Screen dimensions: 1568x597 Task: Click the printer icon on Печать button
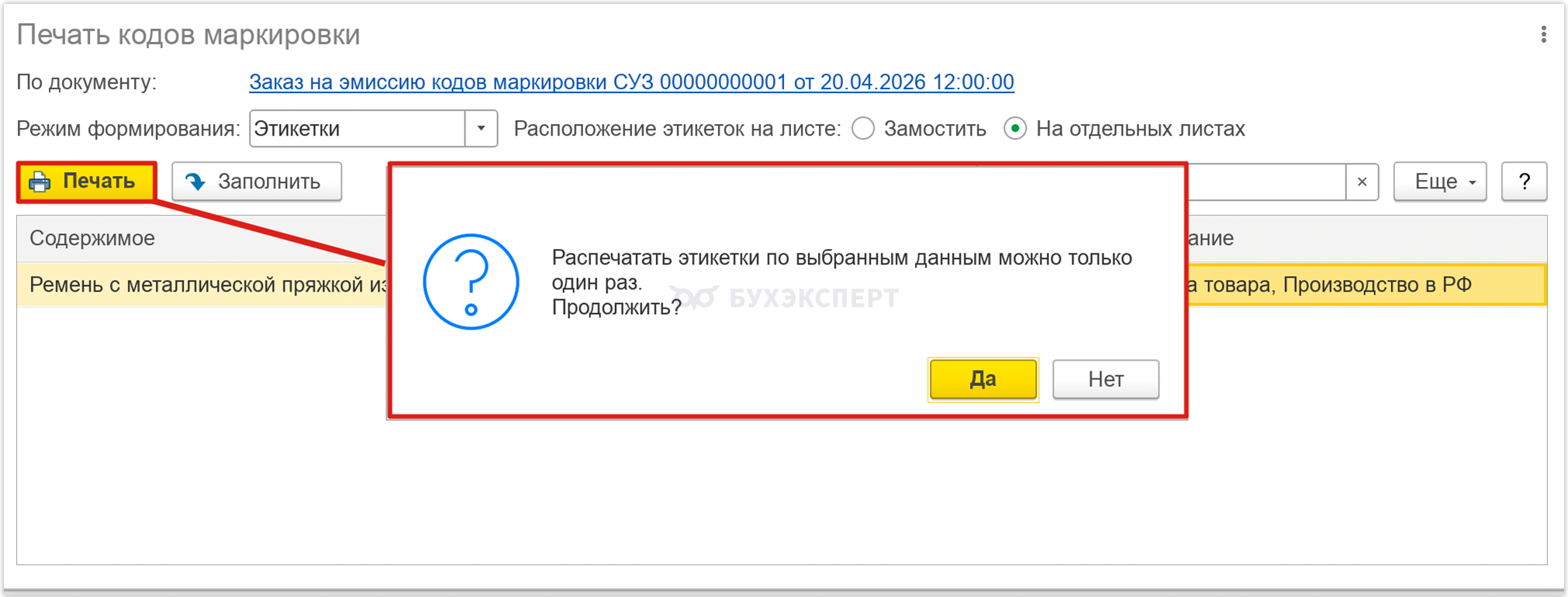[x=40, y=181]
